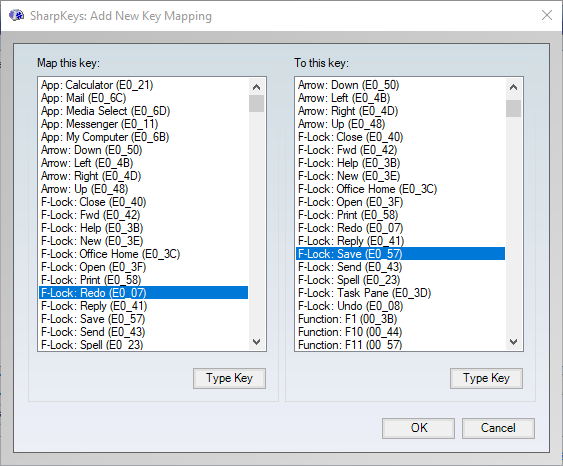563x466 pixels.
Task: Click the SharpKeys app icon in title bar
Action: click(16, 16)
